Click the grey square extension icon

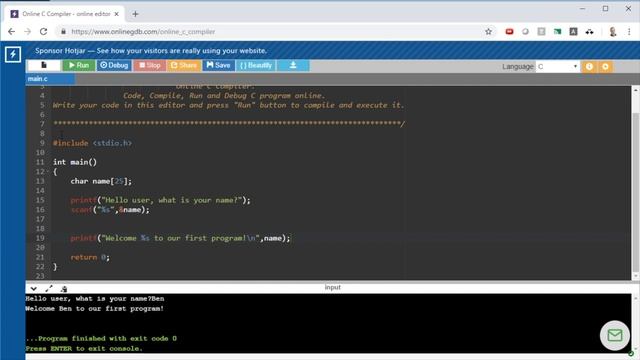(541, 31)
